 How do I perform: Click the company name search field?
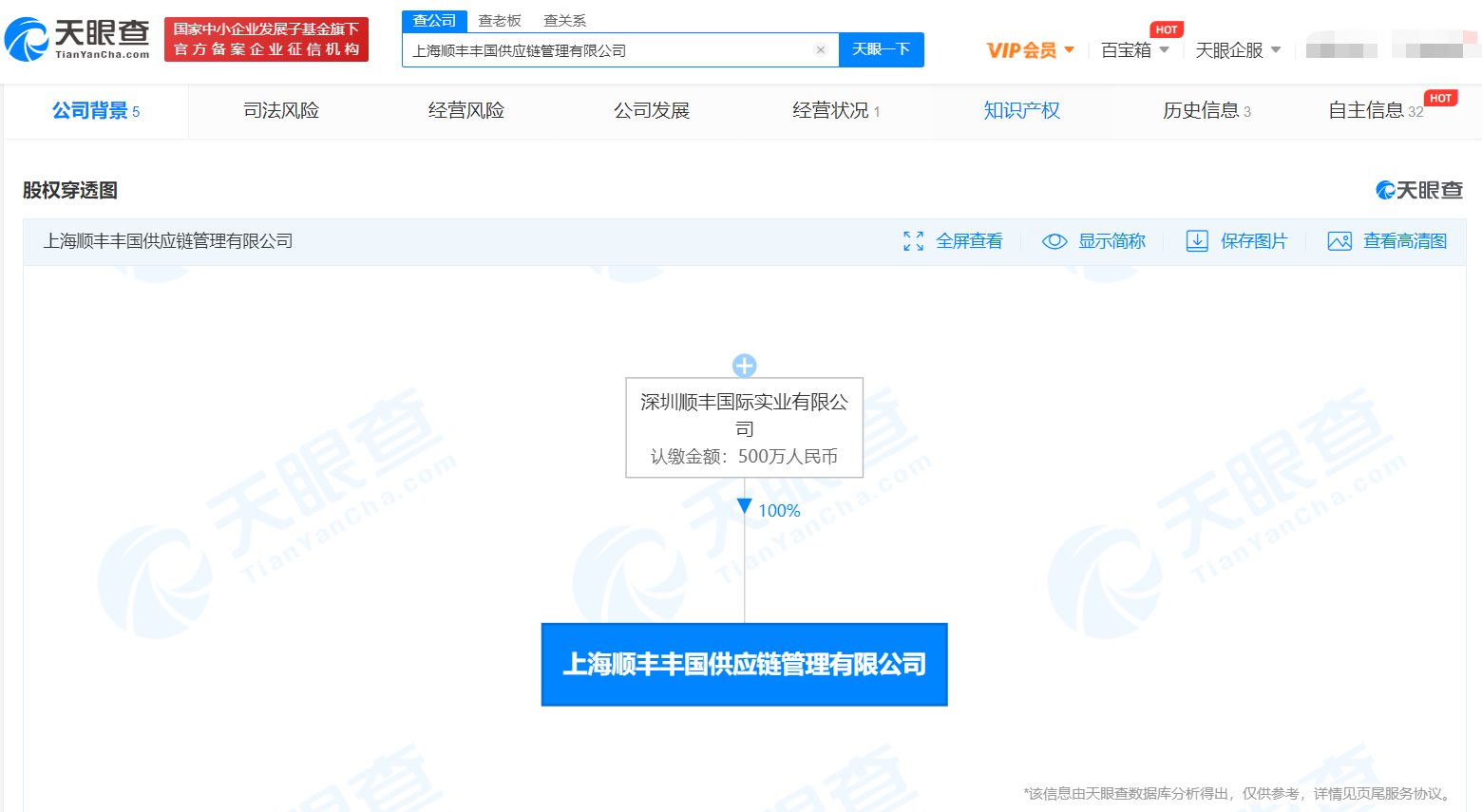[x=608, y=50]
